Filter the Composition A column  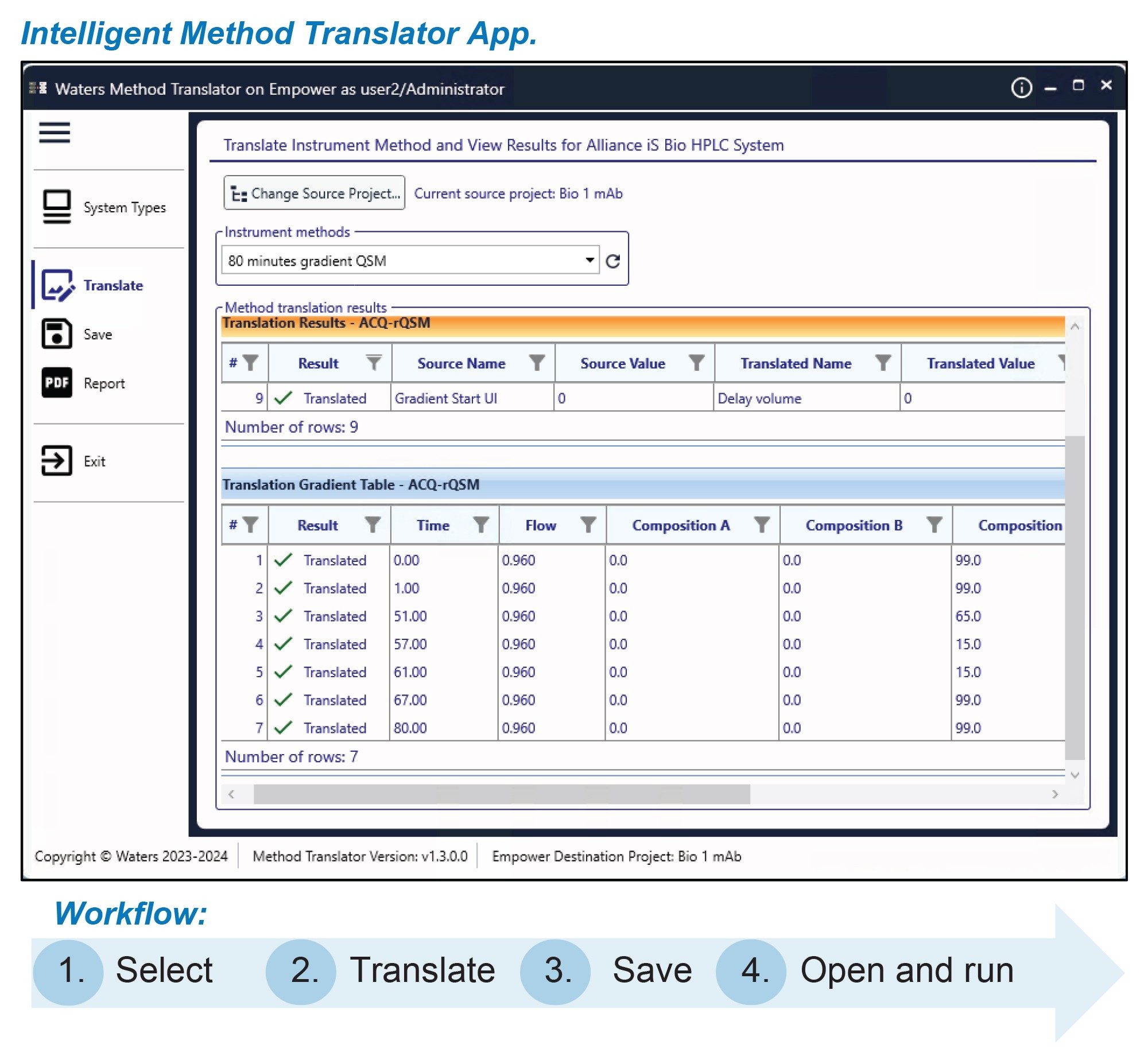(x=762, y=525)
